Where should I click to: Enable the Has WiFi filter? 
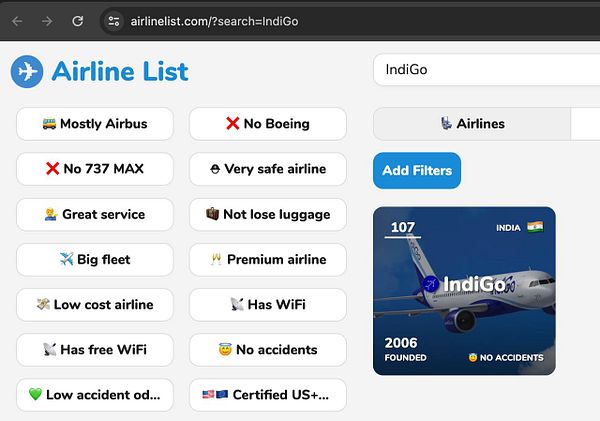tap(268, 305)
